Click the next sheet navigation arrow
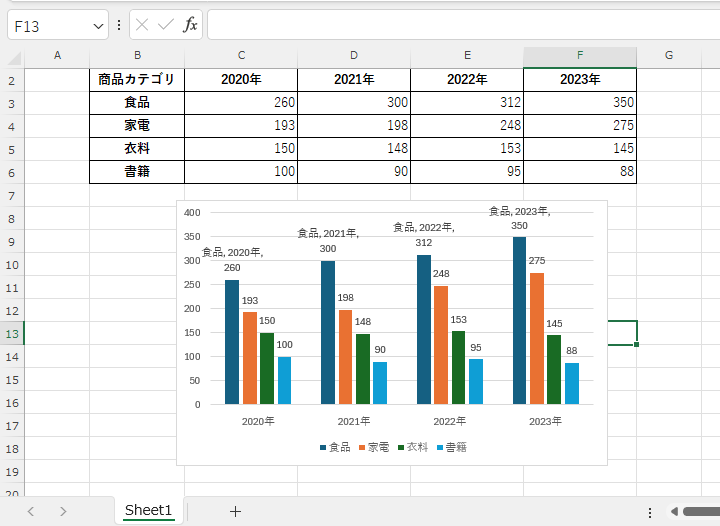This screenshot has height=526, width=720. click(x=63, y=511)
